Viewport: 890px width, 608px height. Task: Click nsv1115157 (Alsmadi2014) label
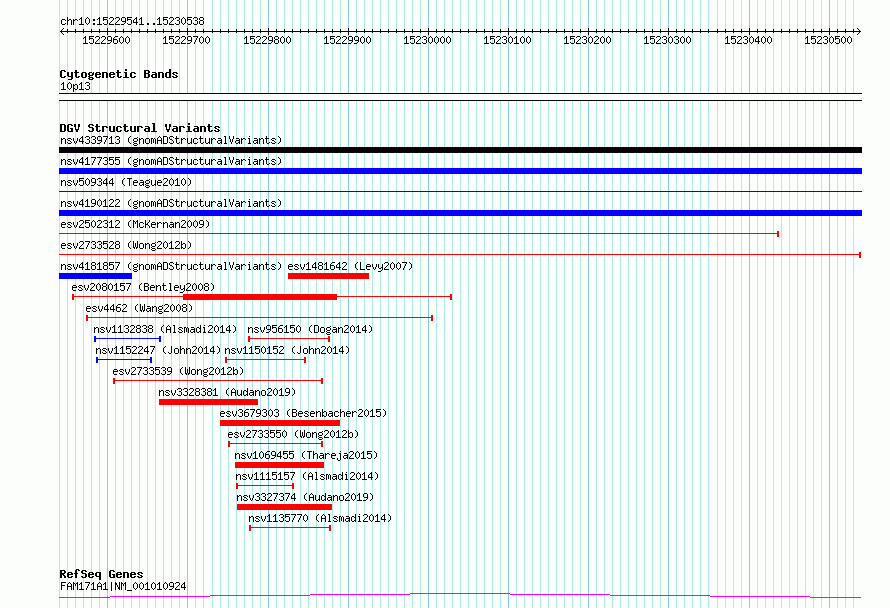(307, 476)
